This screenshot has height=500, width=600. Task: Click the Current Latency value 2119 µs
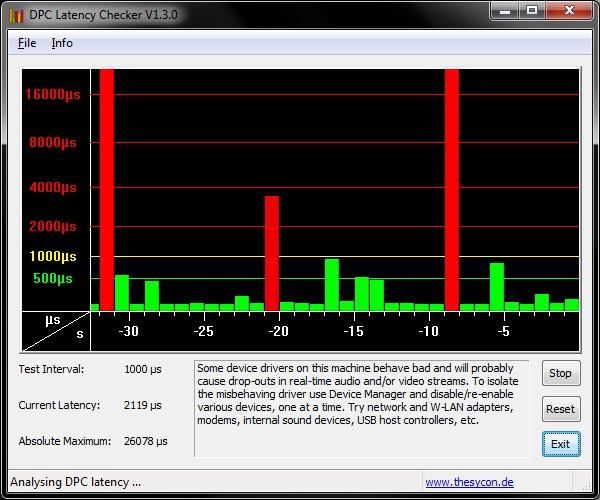point(143,405)
